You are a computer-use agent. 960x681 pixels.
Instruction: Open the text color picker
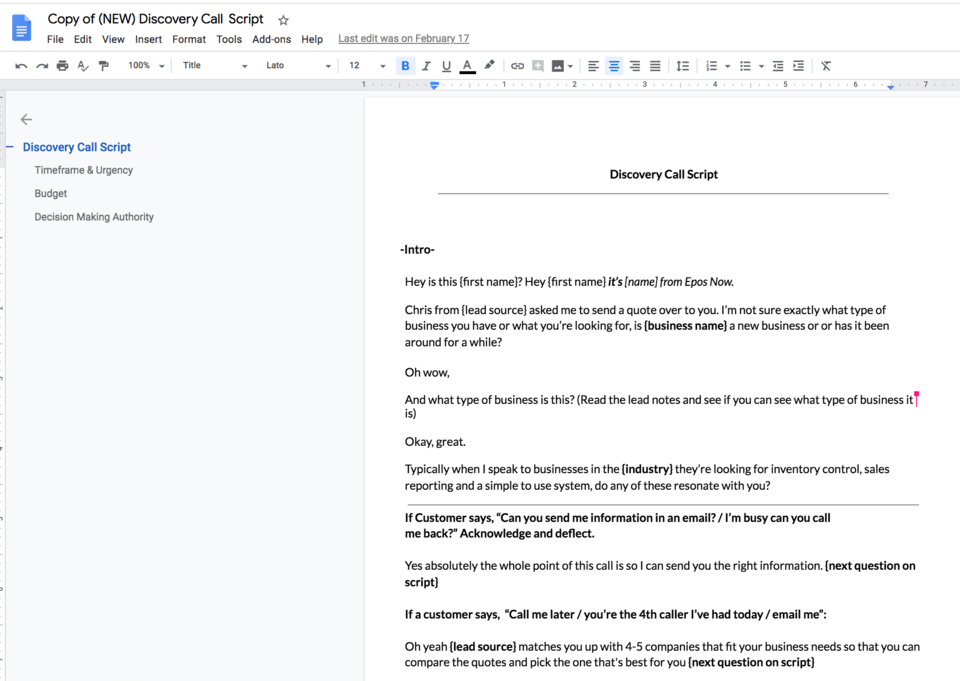click(x=467, y=66)
